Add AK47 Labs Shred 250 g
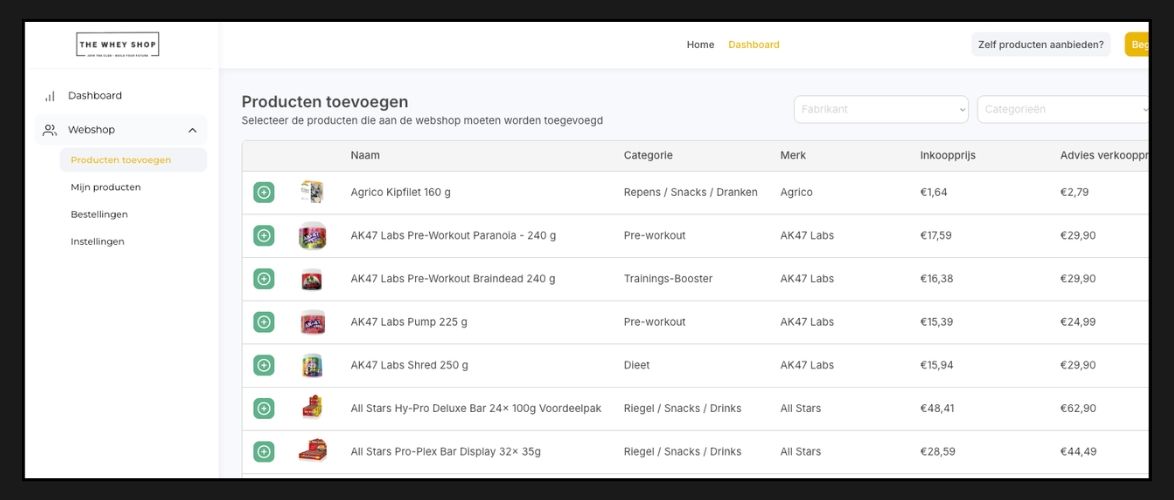The image size is (1174, 500). pyautogui.click(x=264, y=365)
